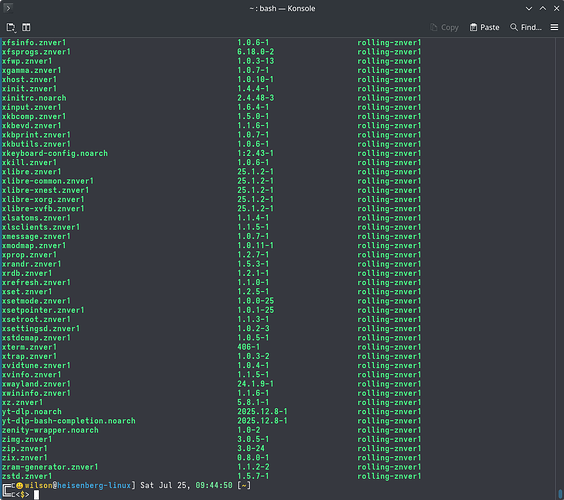Click the zix.znver1 package name

coord(24,458)
